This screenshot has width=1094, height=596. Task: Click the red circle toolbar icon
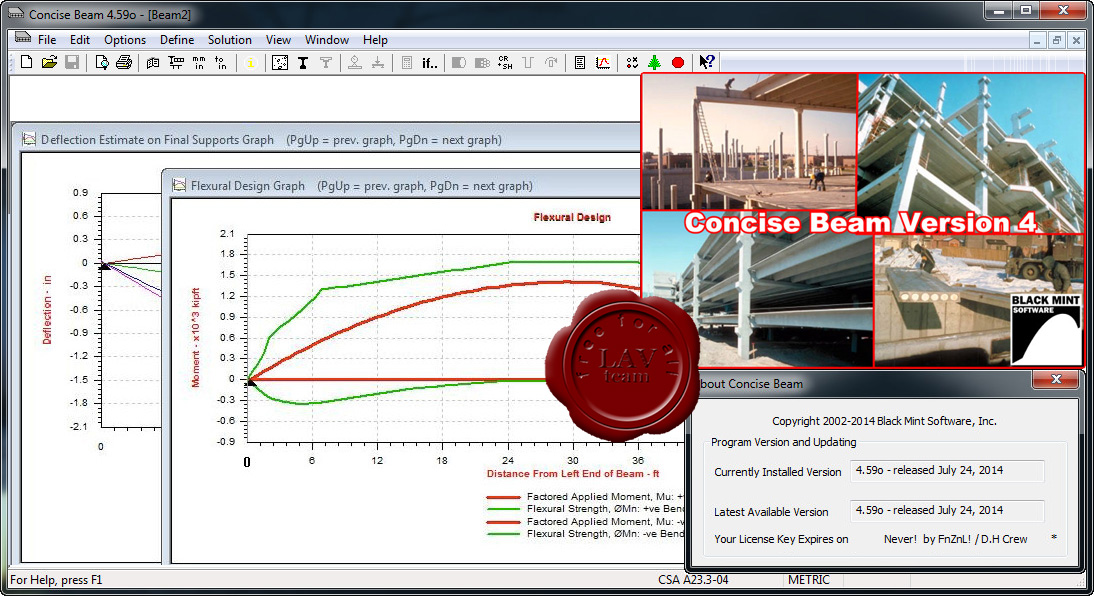click(x=677, y=63)
